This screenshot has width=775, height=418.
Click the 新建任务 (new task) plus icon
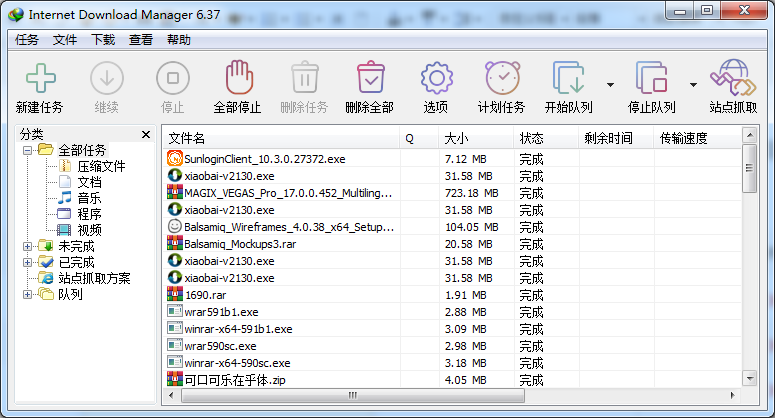click(x=41, y=78)
